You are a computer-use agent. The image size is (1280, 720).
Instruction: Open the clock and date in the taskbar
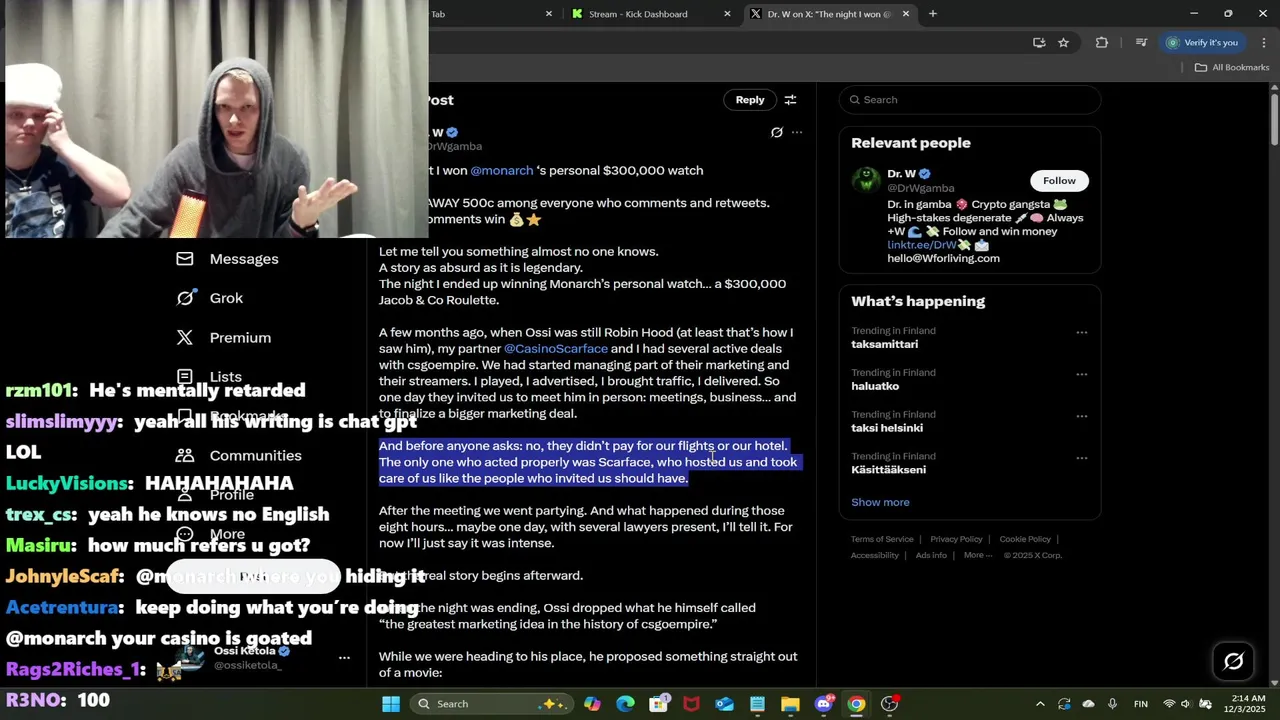(1244, 704)
